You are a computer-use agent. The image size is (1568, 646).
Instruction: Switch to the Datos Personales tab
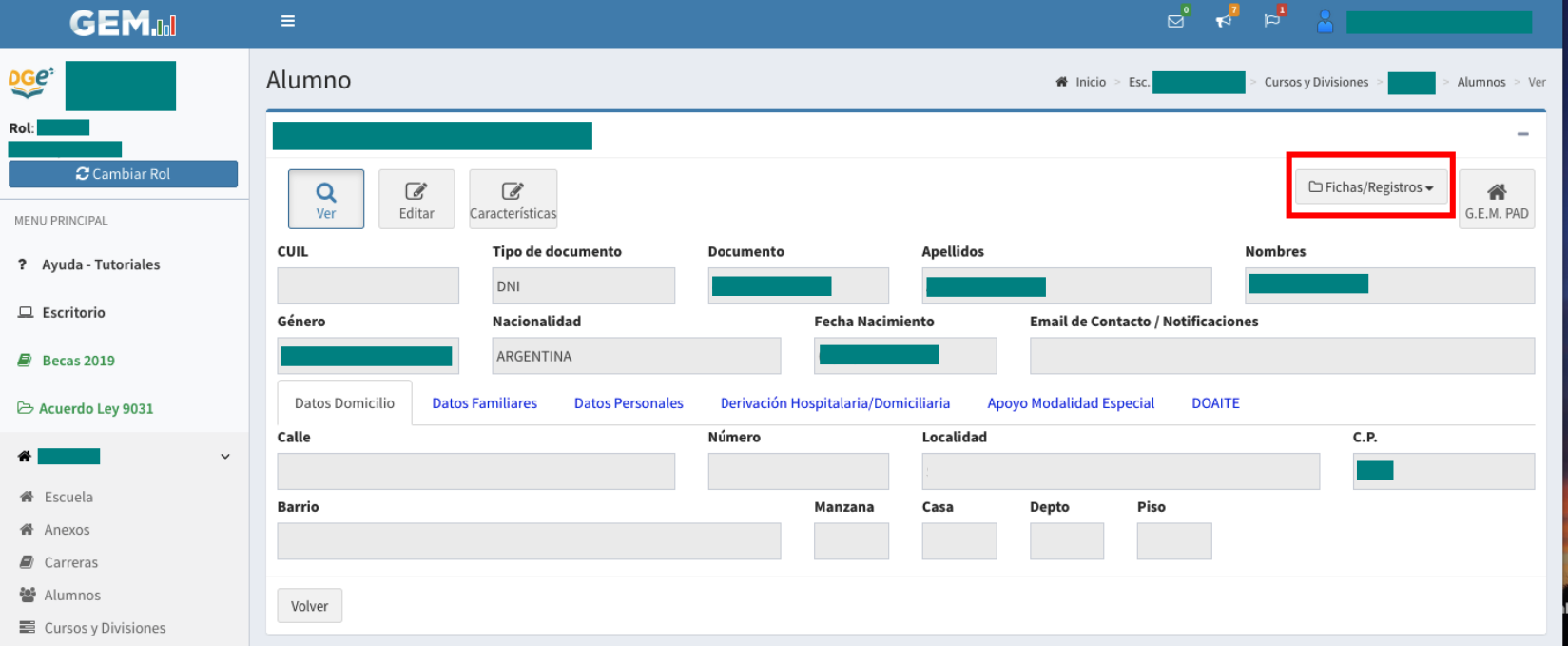tap(629, 403)
